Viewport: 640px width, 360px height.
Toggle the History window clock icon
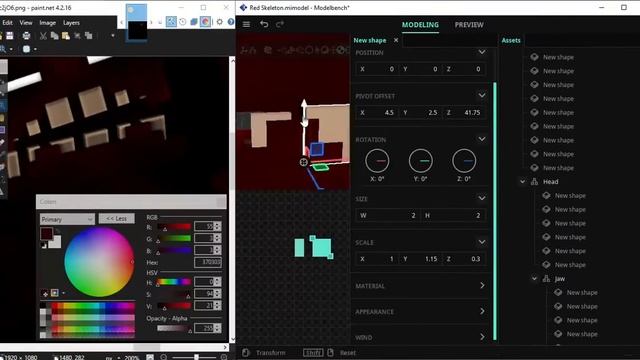click(x=182, y=22)
